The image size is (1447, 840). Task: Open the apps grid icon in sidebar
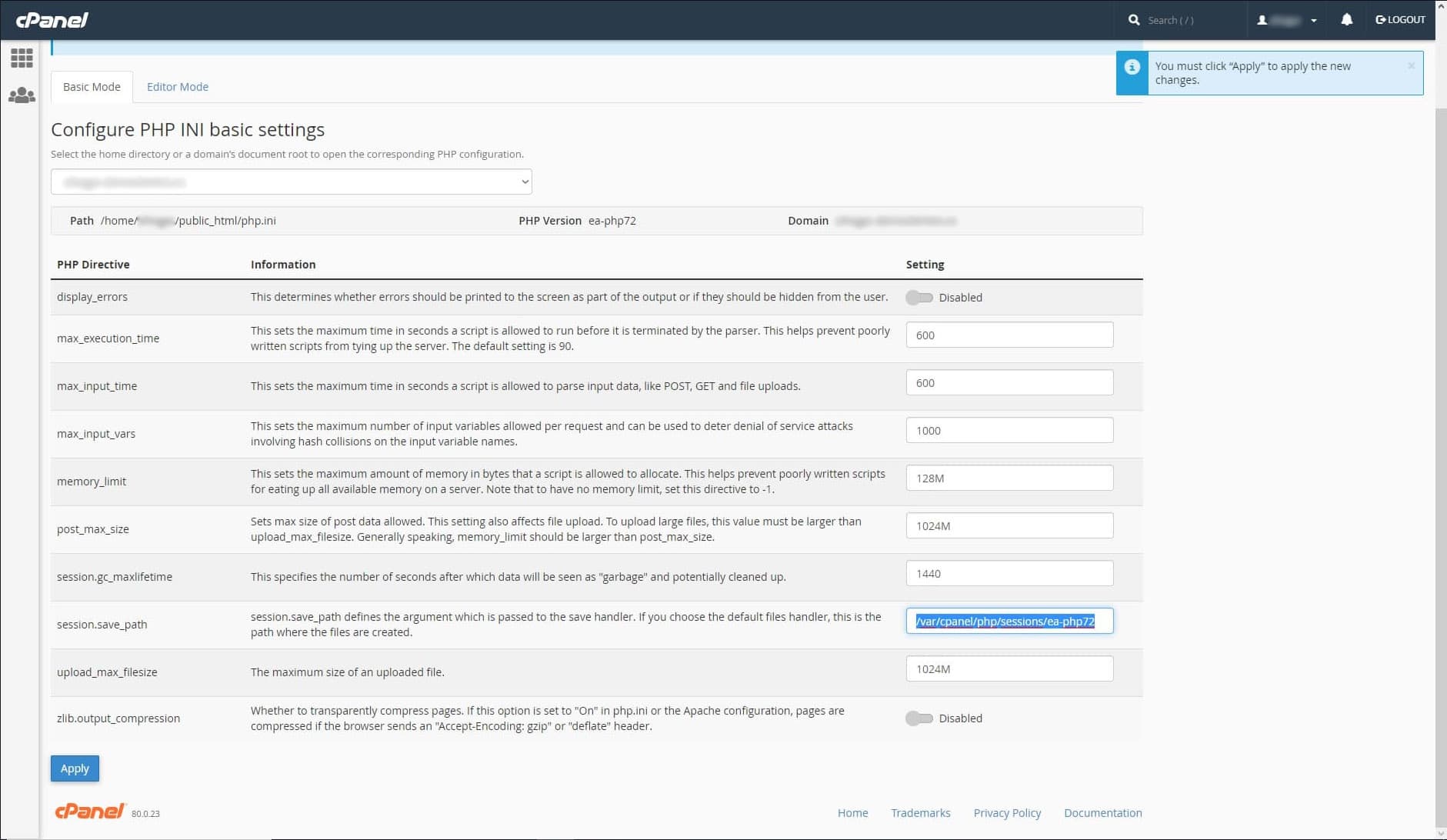[x=22, y=58]
